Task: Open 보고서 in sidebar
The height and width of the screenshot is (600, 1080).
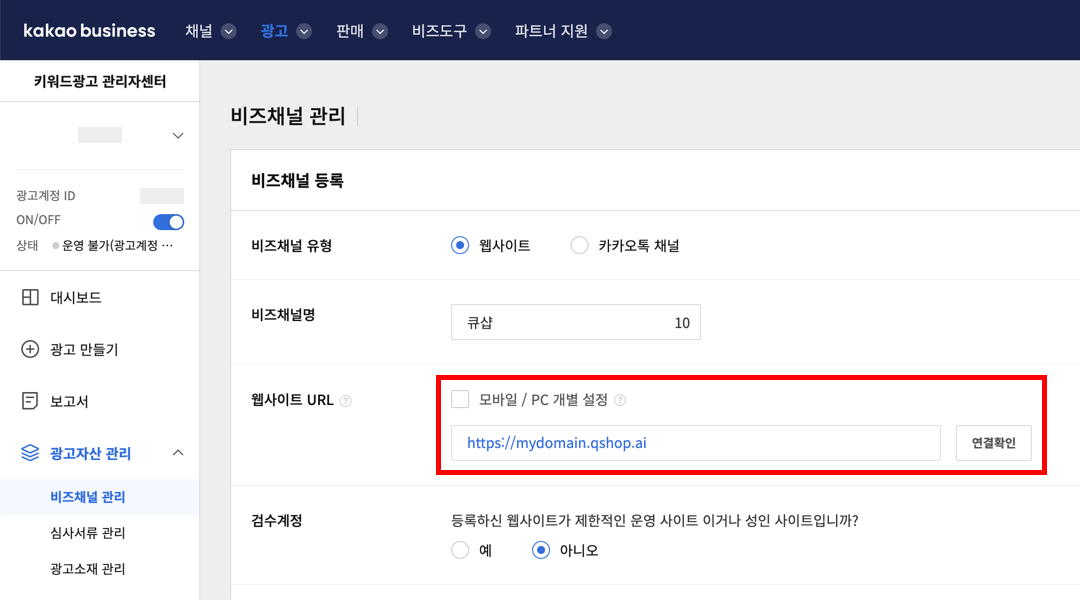Action: click(69, 401)
